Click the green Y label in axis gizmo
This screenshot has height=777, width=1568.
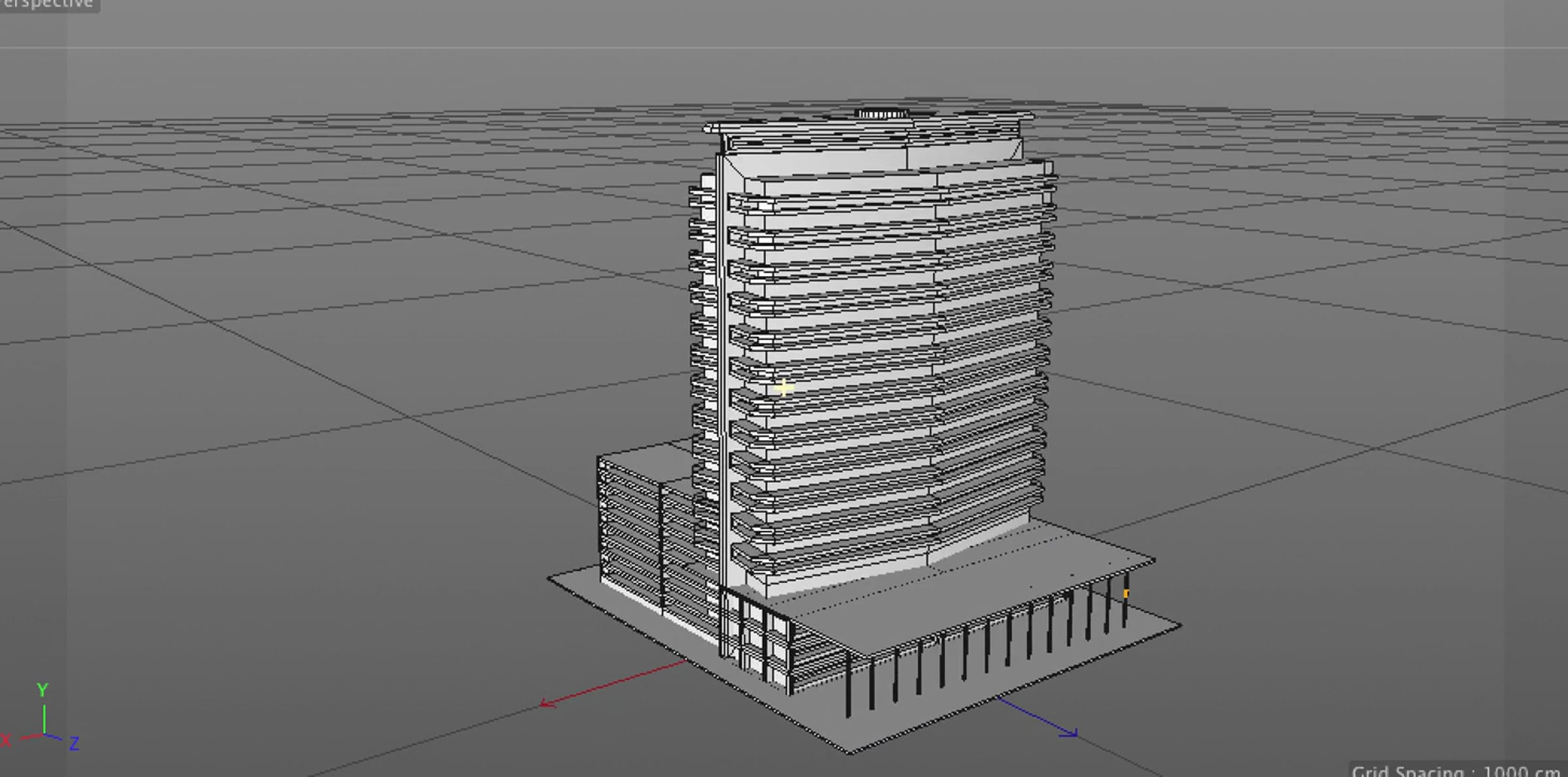pos(42,690)
